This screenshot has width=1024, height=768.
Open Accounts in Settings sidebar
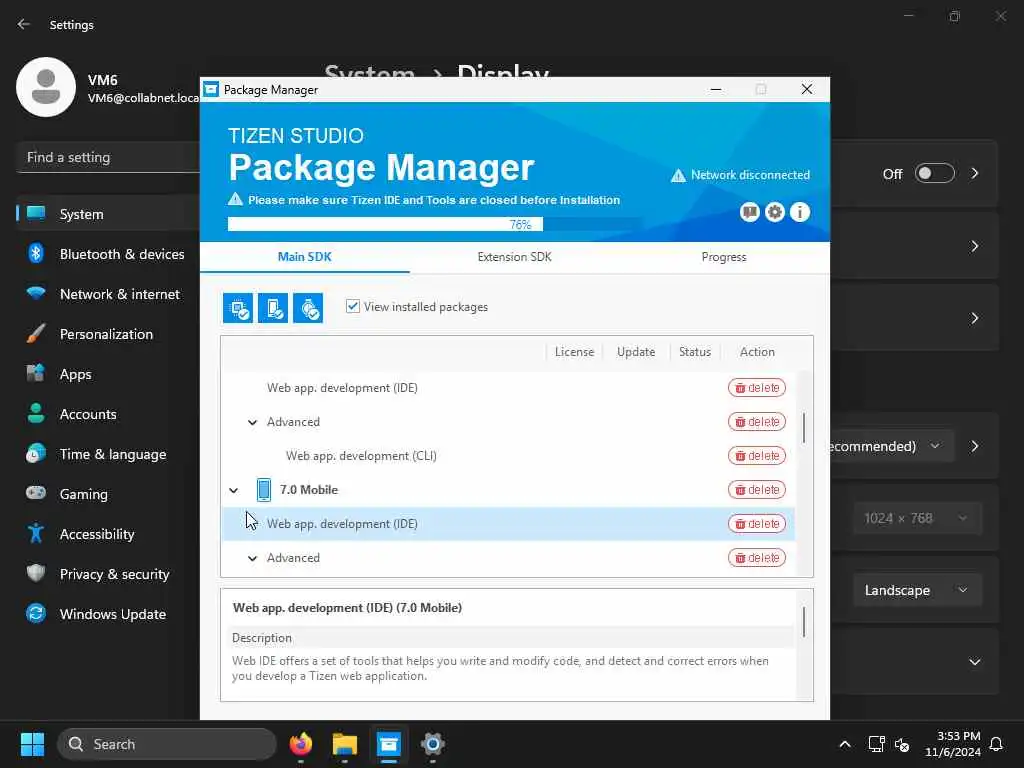pos(107,414)
